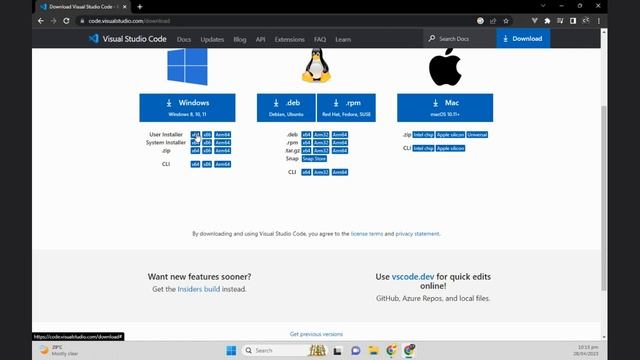Download Mac CLI Apple silicon
Screen dimensions: 640x360
point(450,148)
